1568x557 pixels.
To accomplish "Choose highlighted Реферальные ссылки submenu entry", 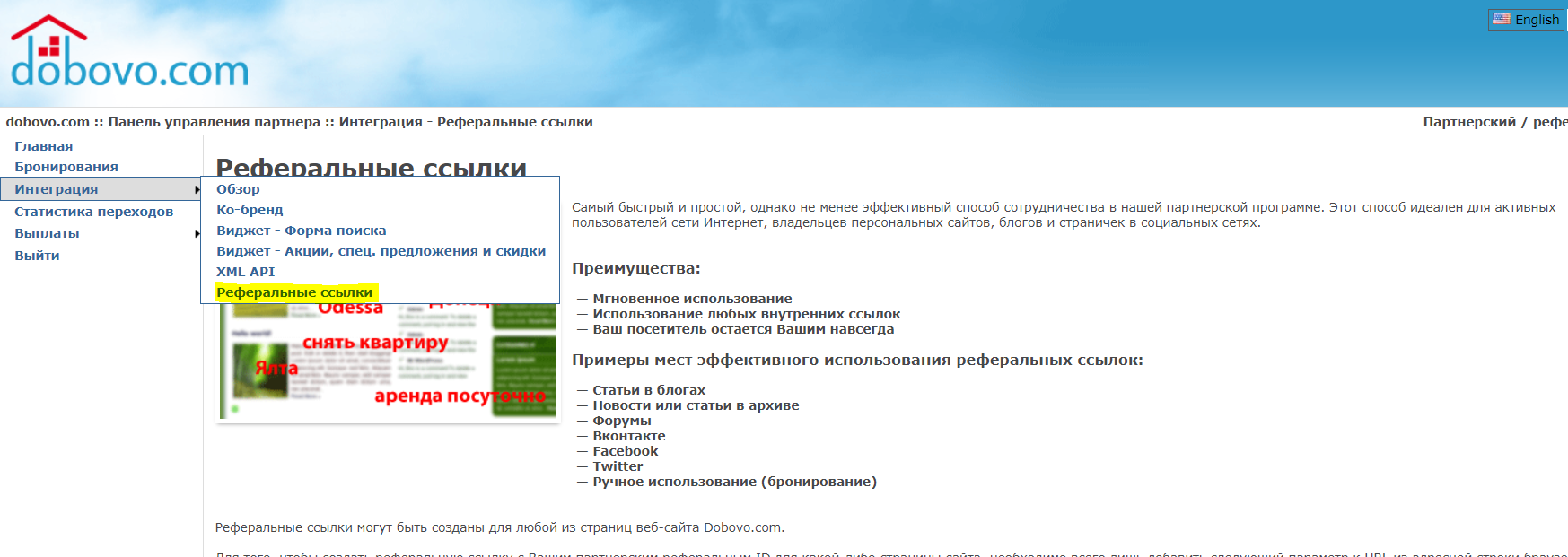I will [x=294, y=292].
